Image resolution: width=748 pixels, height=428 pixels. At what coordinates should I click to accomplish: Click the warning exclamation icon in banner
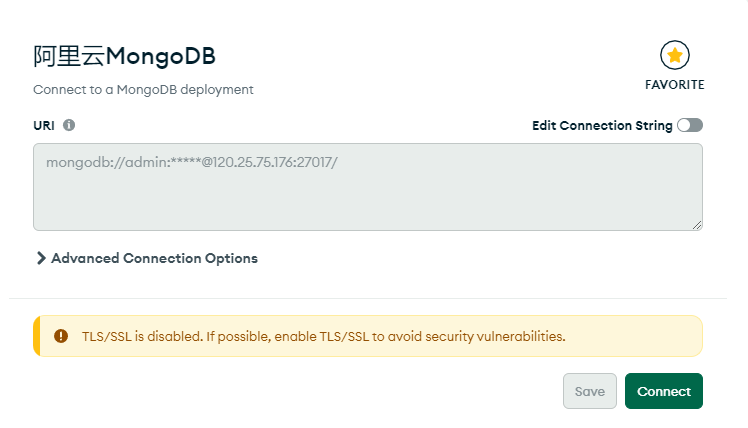61,336
